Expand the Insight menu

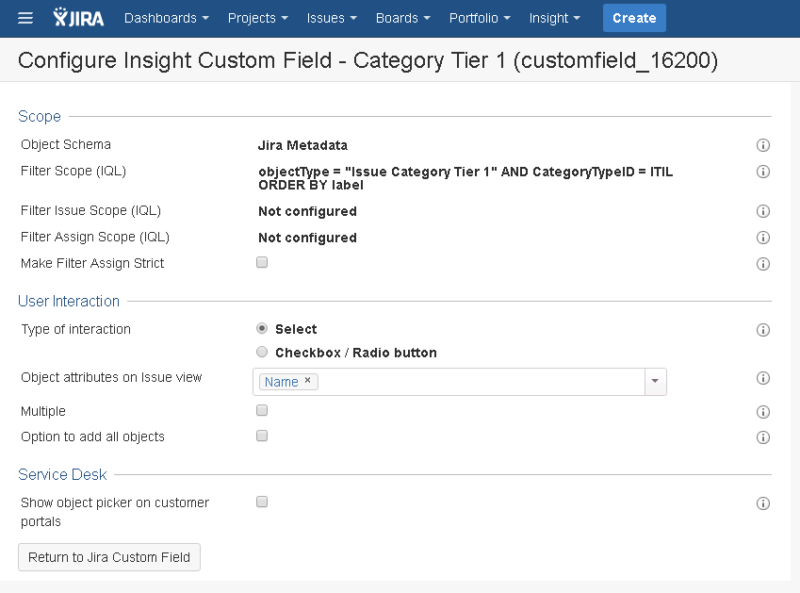(554, 18)
